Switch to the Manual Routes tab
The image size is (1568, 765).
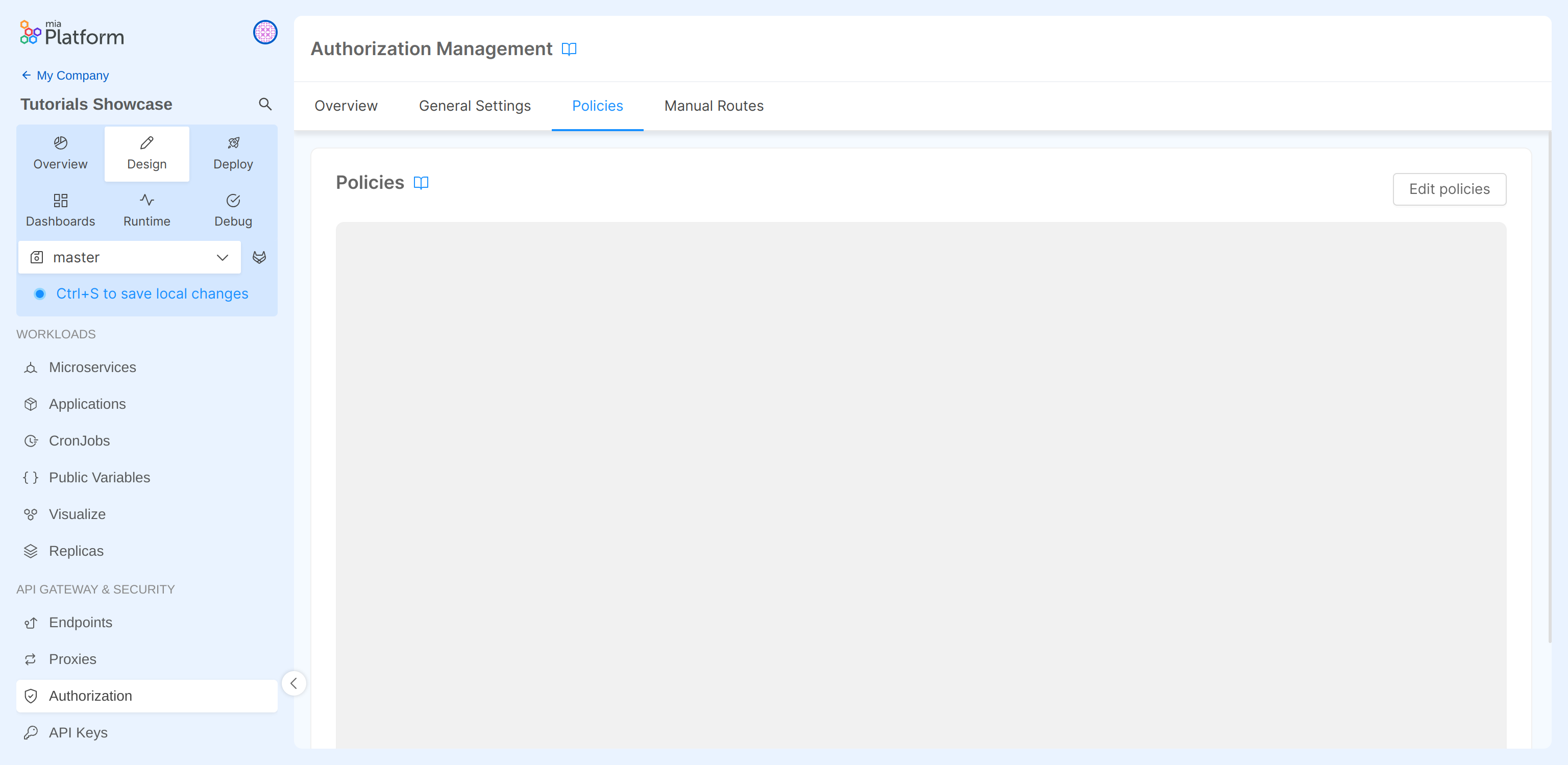(x=714, y=105)
